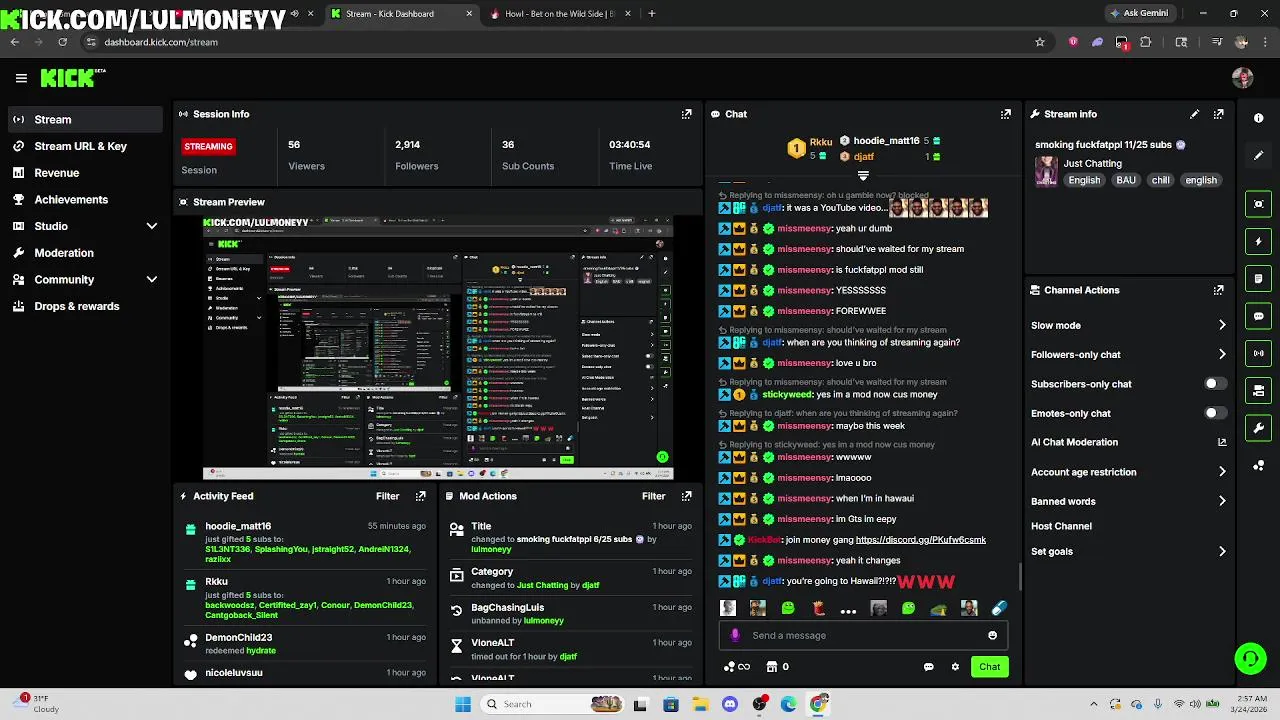Open Activity Feed Filter
Screen dimensions: 1280x720
(x=387, y=496)
